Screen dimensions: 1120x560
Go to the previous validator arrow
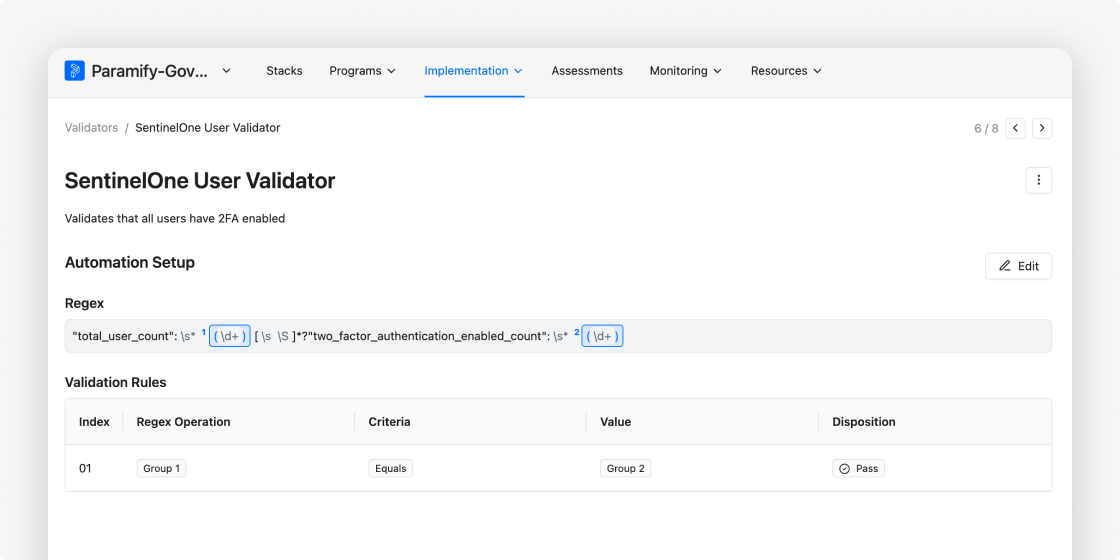coord(1015,128)
